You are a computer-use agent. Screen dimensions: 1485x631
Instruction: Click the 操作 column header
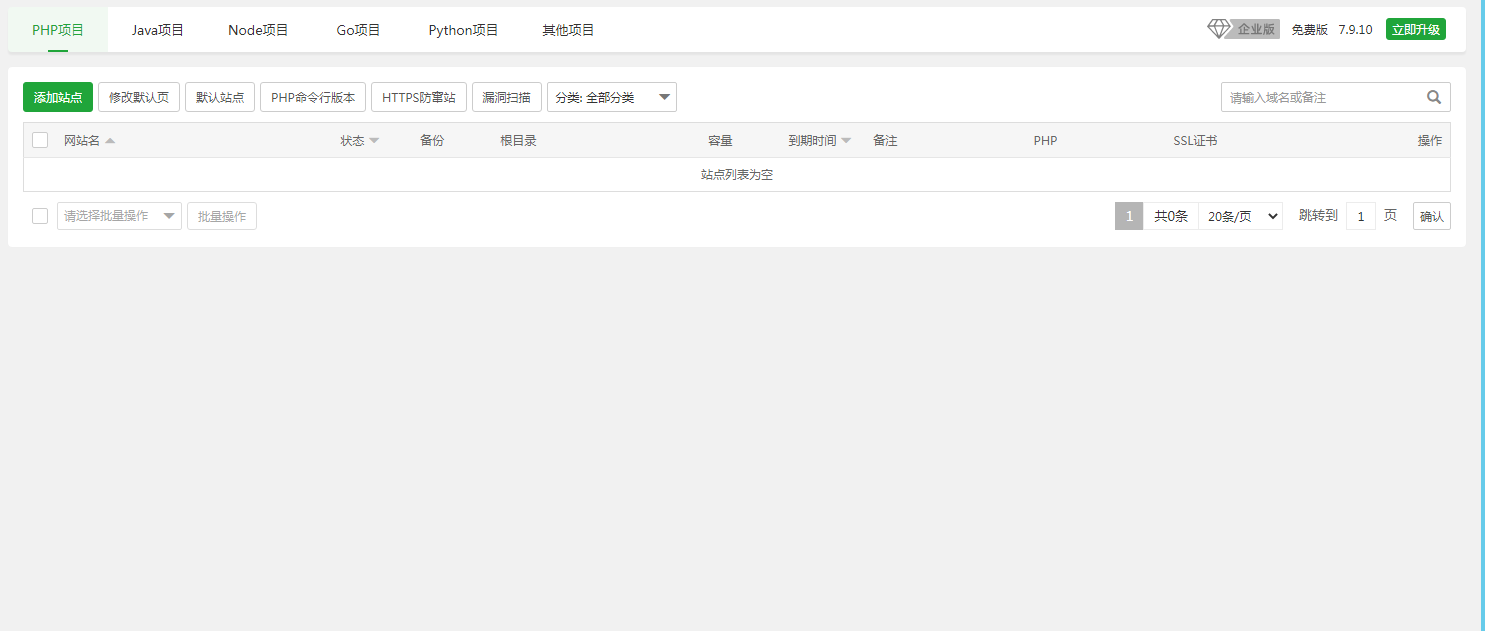click(x=1430, y=141)
